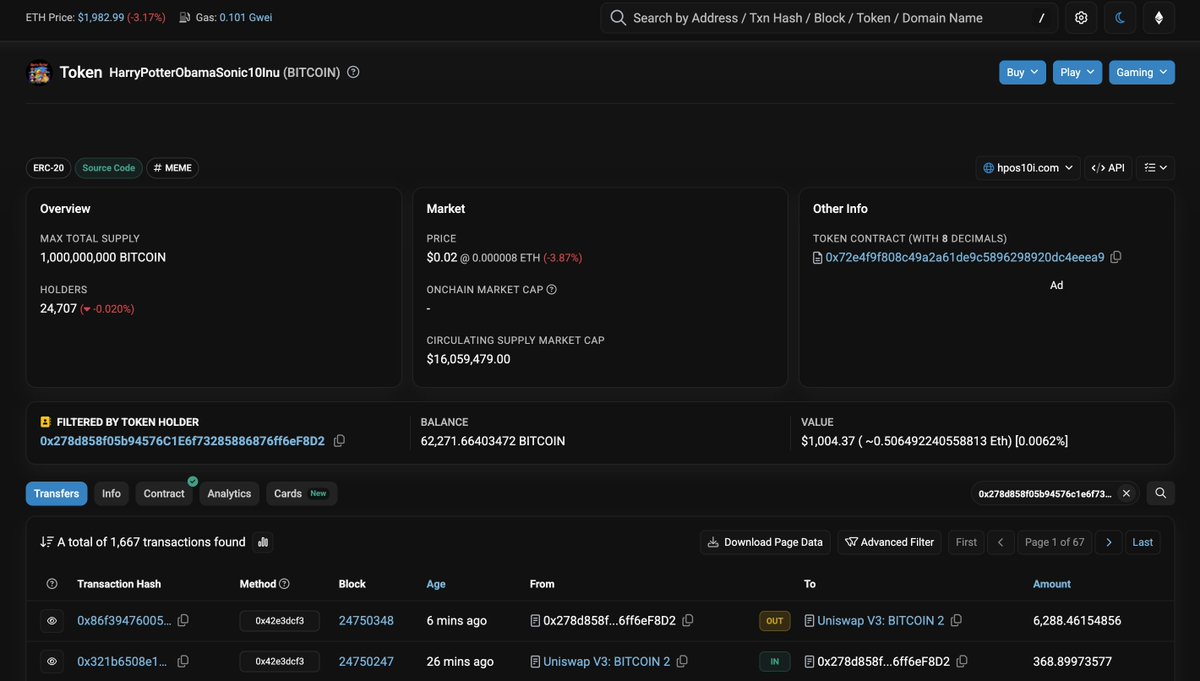Switch to the Cards tab
Image resolution: width=1200 pixels, height=681 pixels.
click(x=301, y=493)
